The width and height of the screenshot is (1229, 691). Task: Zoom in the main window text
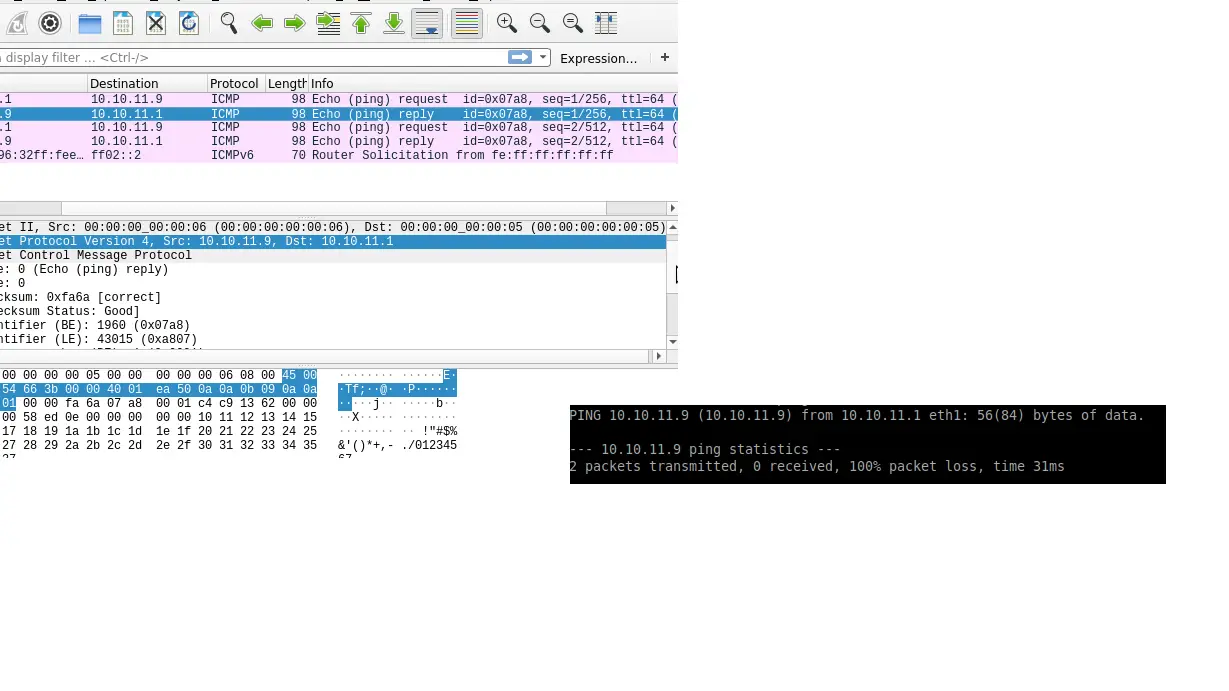pos(507,23)
